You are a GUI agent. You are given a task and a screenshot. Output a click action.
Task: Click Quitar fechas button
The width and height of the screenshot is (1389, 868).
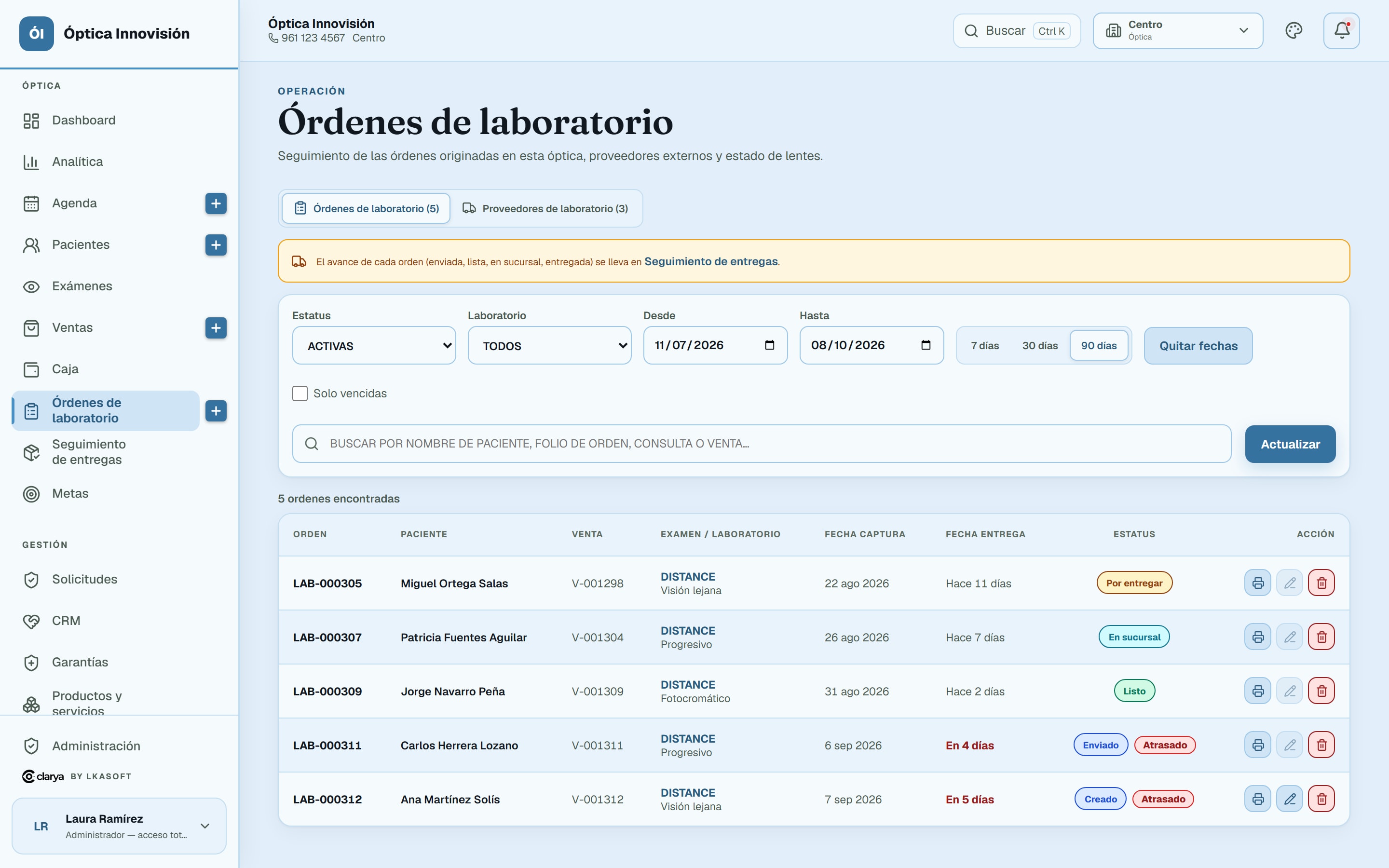tap(1198, 346)
